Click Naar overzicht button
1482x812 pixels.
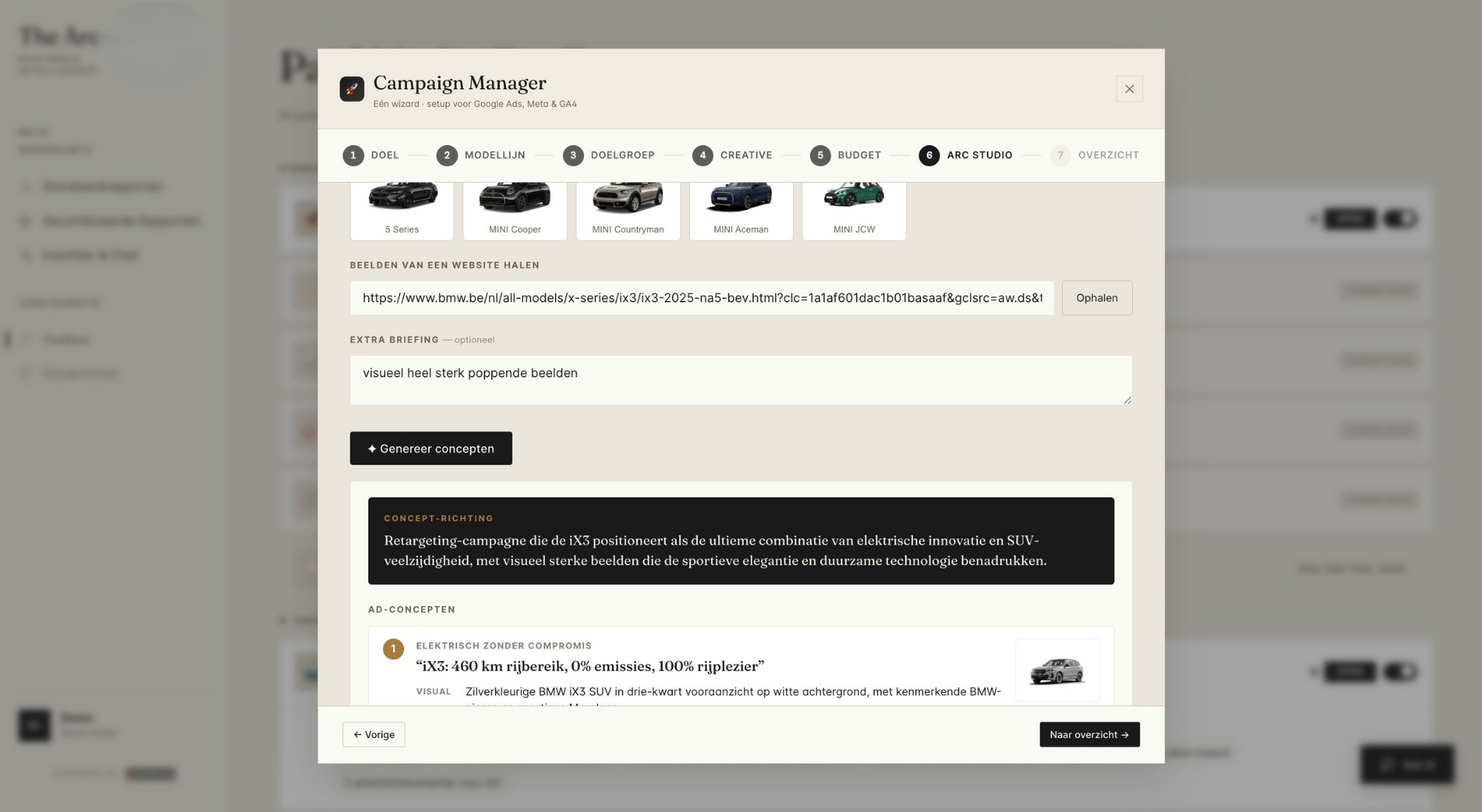[1089, 734]
